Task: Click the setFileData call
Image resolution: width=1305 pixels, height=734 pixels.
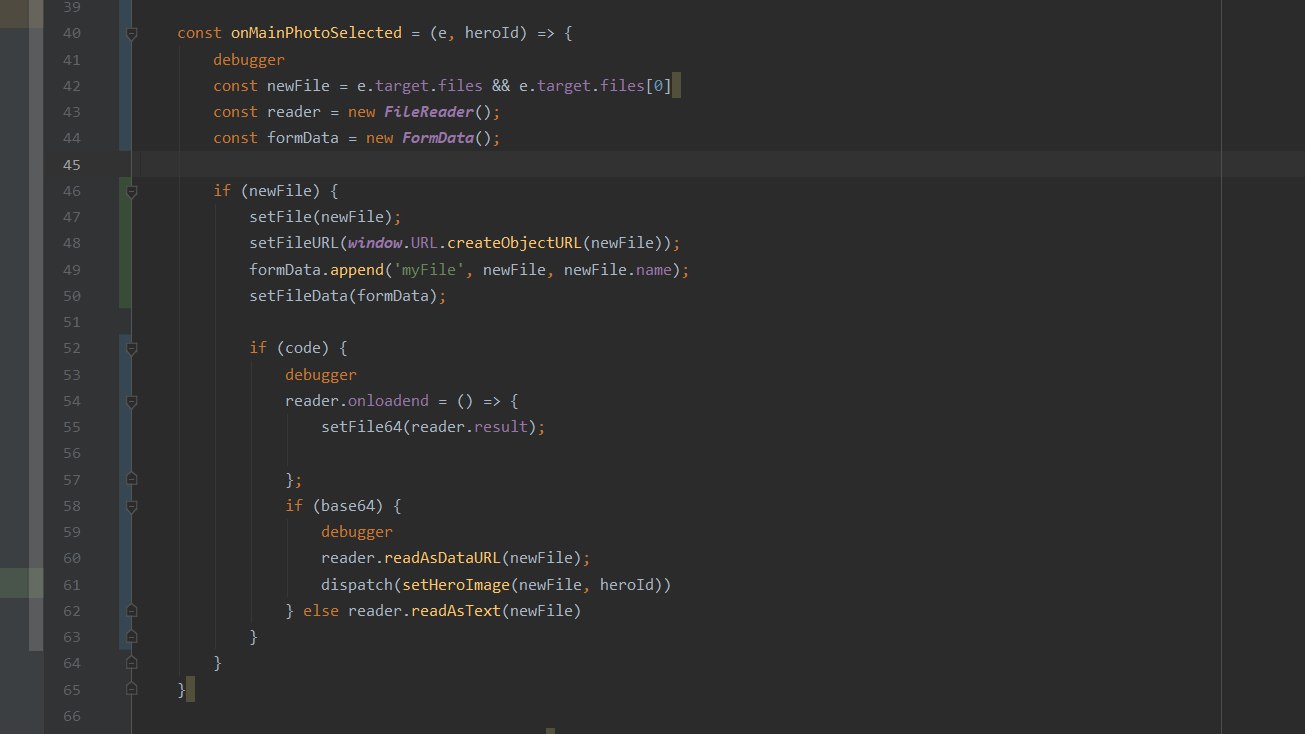Action: point(298,296)
